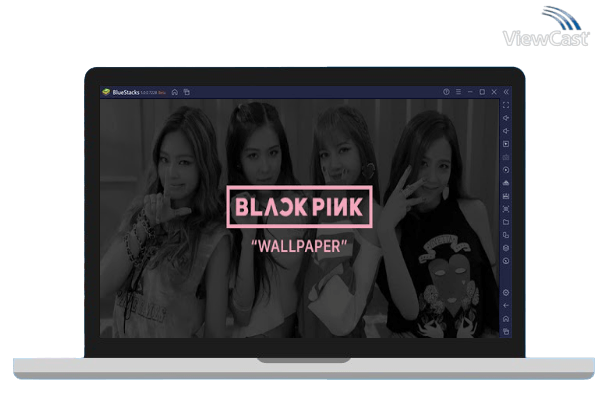Click the play-square icon in sidebar
The height and width of the screenshot is (414, 602).
pos(506,144)
